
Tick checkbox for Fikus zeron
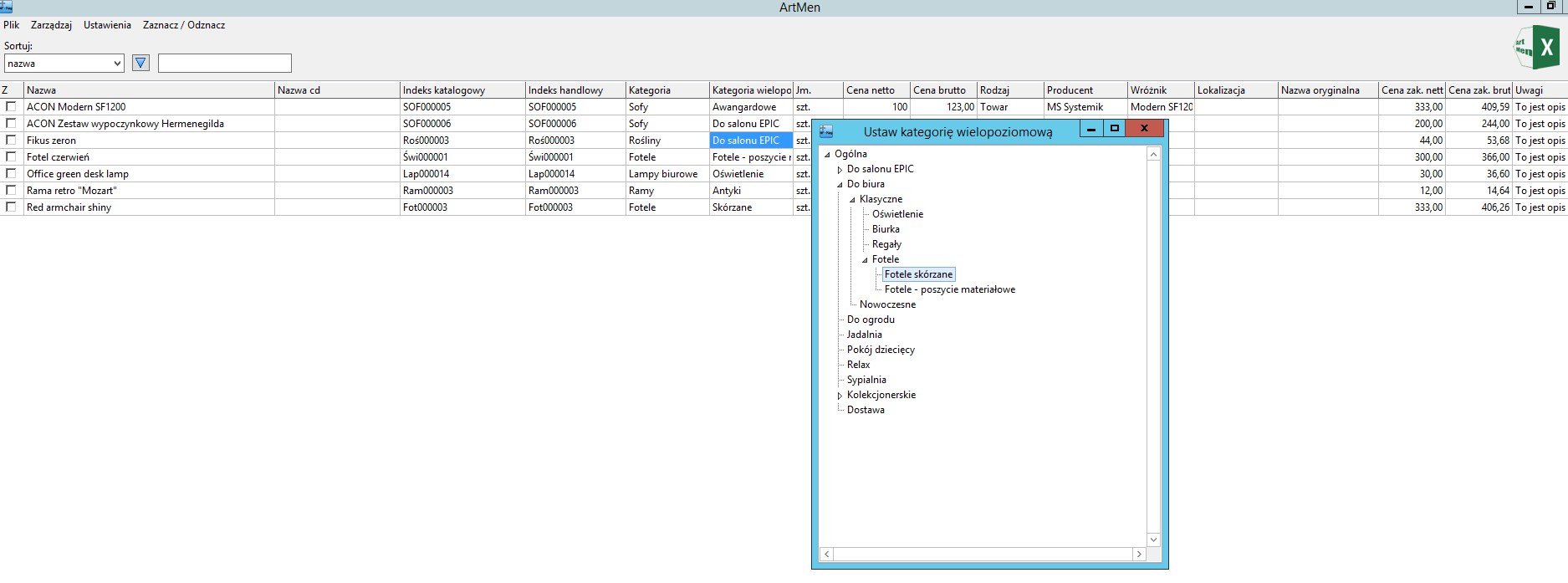tap(11, 140)
